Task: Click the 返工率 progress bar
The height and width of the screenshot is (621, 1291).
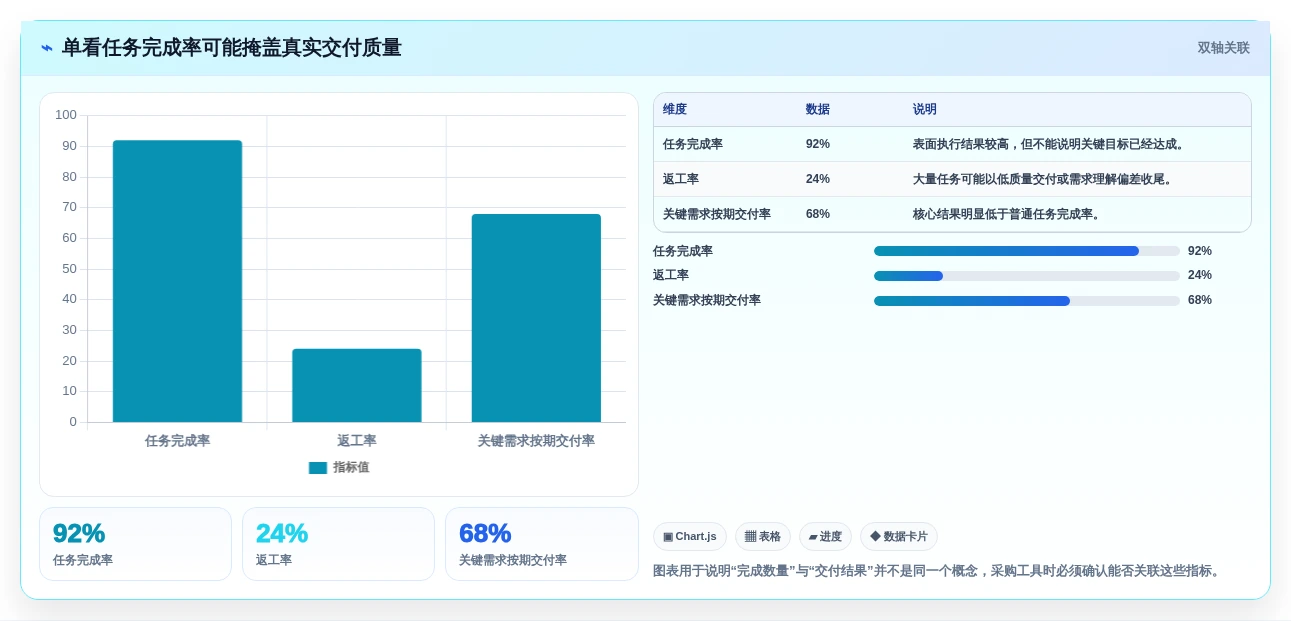Action: pos(1027,276)
